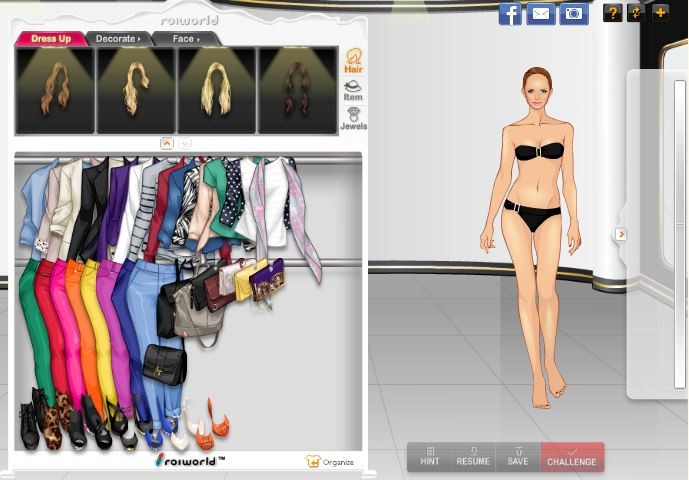Open the Face tab
Viewport: 689px width, 480px height.
point(185,39)
